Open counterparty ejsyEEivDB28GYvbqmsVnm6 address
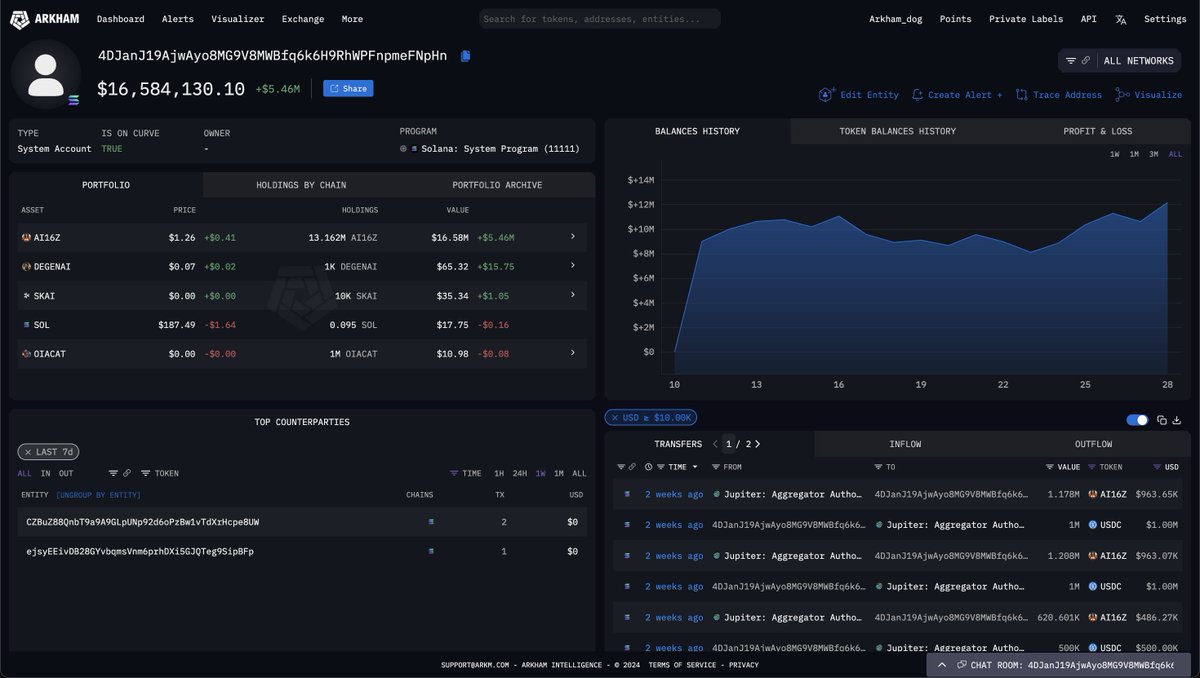The image size is (1200, 678). (x=140, y=551)
